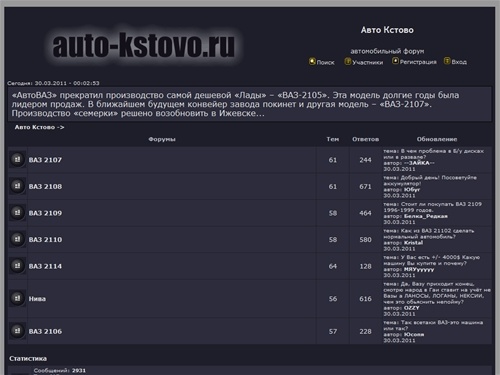The height and width of the screenshot is (375, 500).
Task: Open the ВАЗ 2108 forum
Action: (45, 187)
